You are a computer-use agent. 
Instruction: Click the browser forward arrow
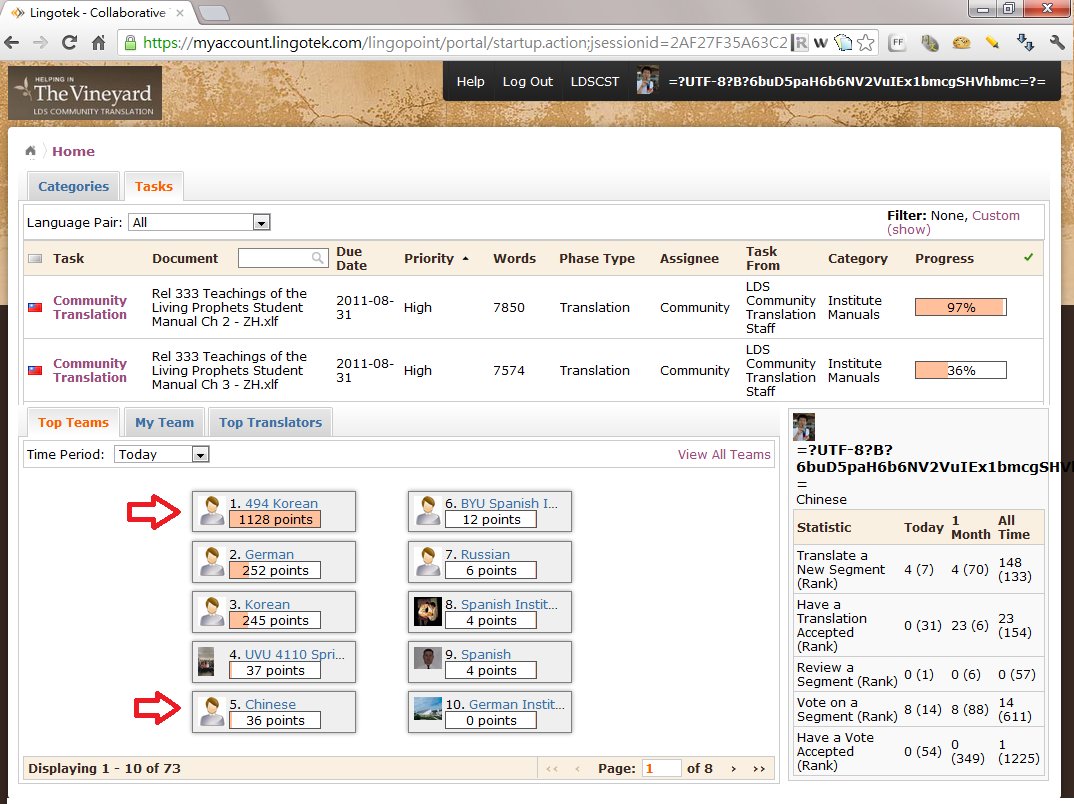tap(40, 43)
